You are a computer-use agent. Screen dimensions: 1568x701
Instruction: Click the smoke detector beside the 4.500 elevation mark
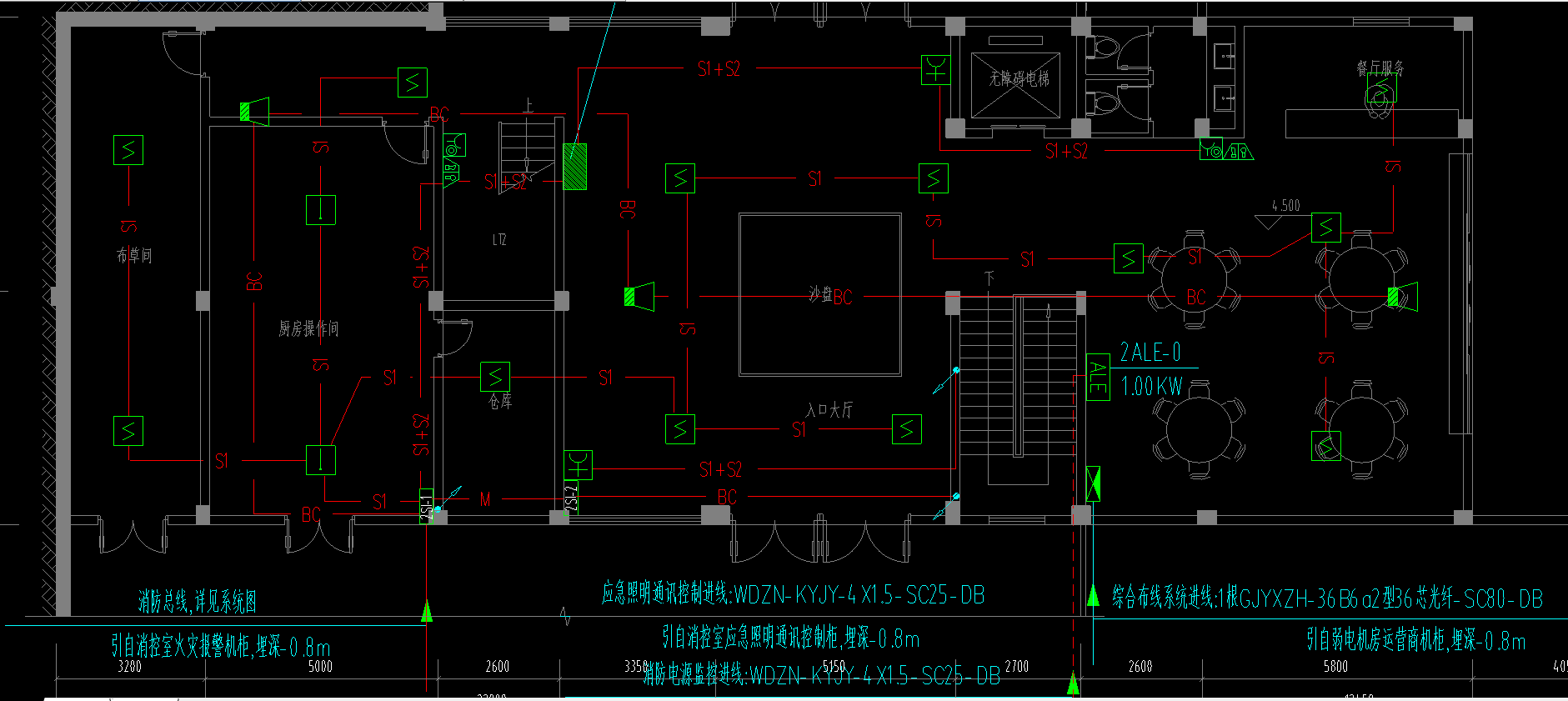(1325, 228)
